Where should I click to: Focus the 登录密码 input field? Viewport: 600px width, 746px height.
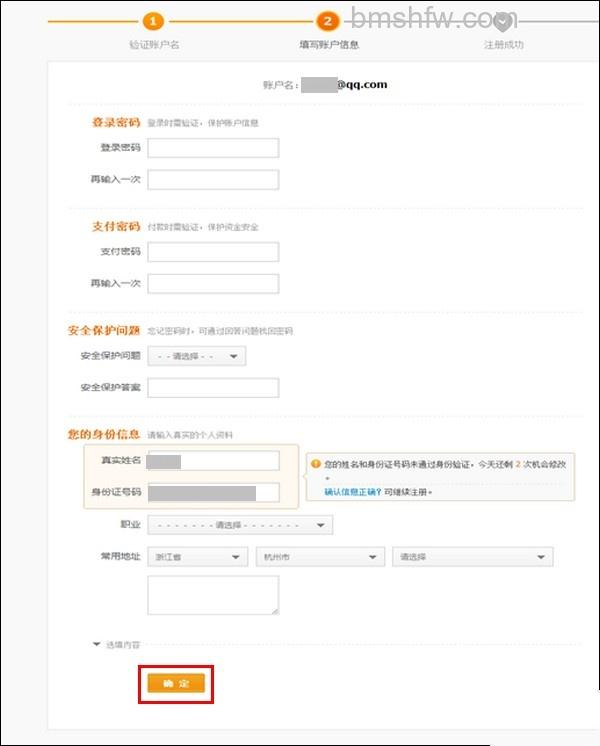click(213, 148)
